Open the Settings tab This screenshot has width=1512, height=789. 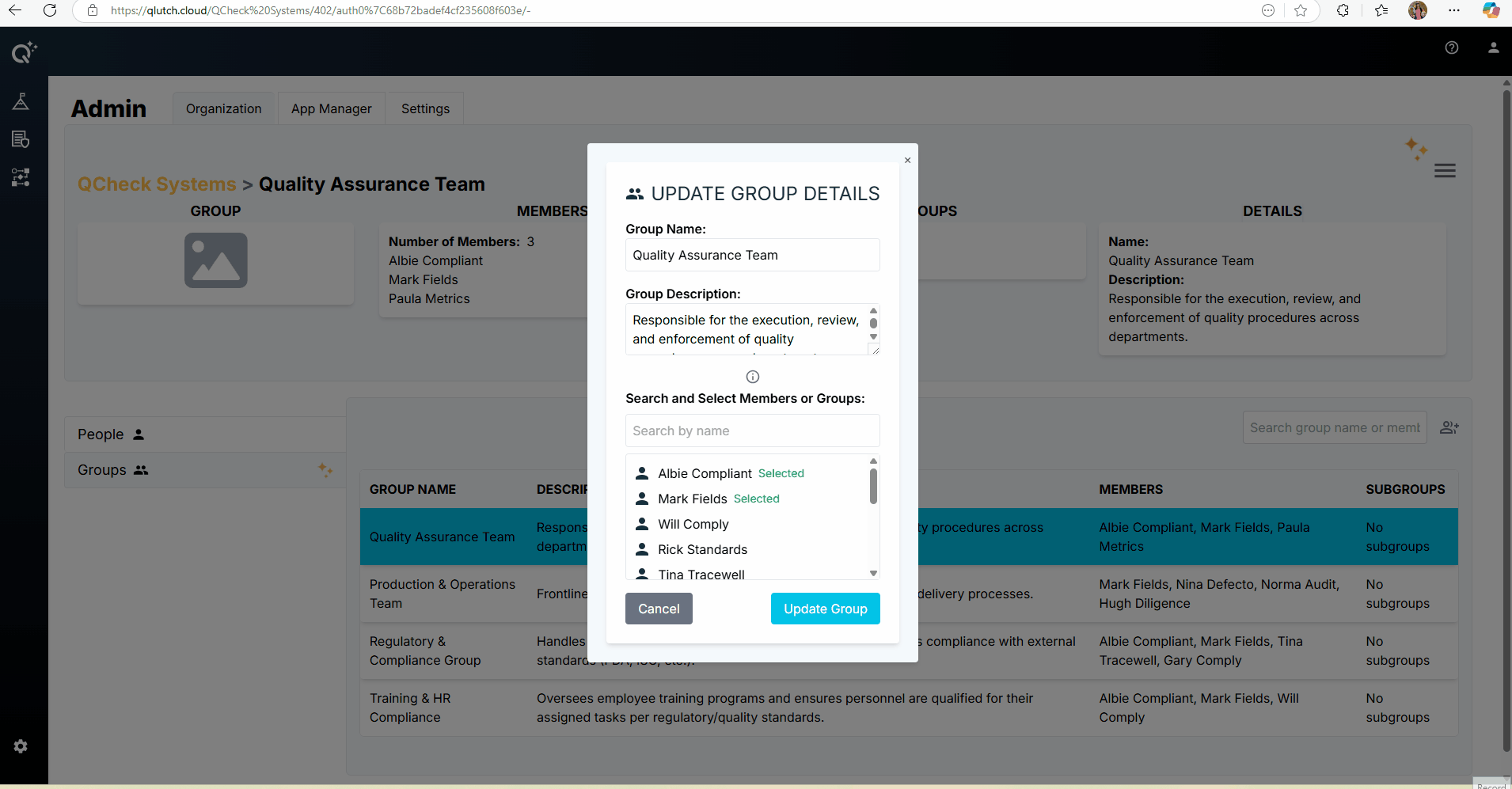point(425,108)
